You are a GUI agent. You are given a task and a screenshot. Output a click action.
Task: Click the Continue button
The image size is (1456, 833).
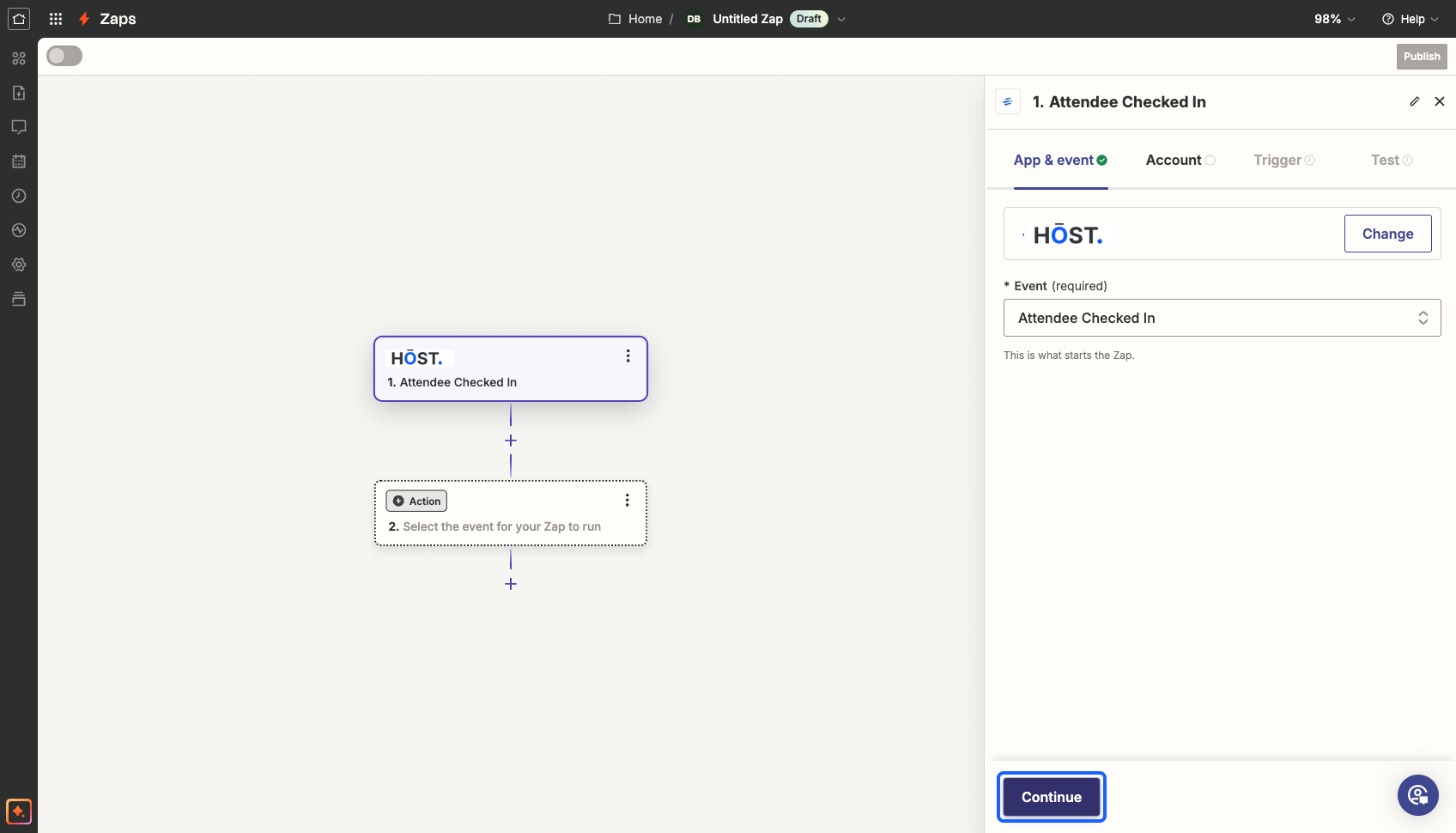[1051, 797]
